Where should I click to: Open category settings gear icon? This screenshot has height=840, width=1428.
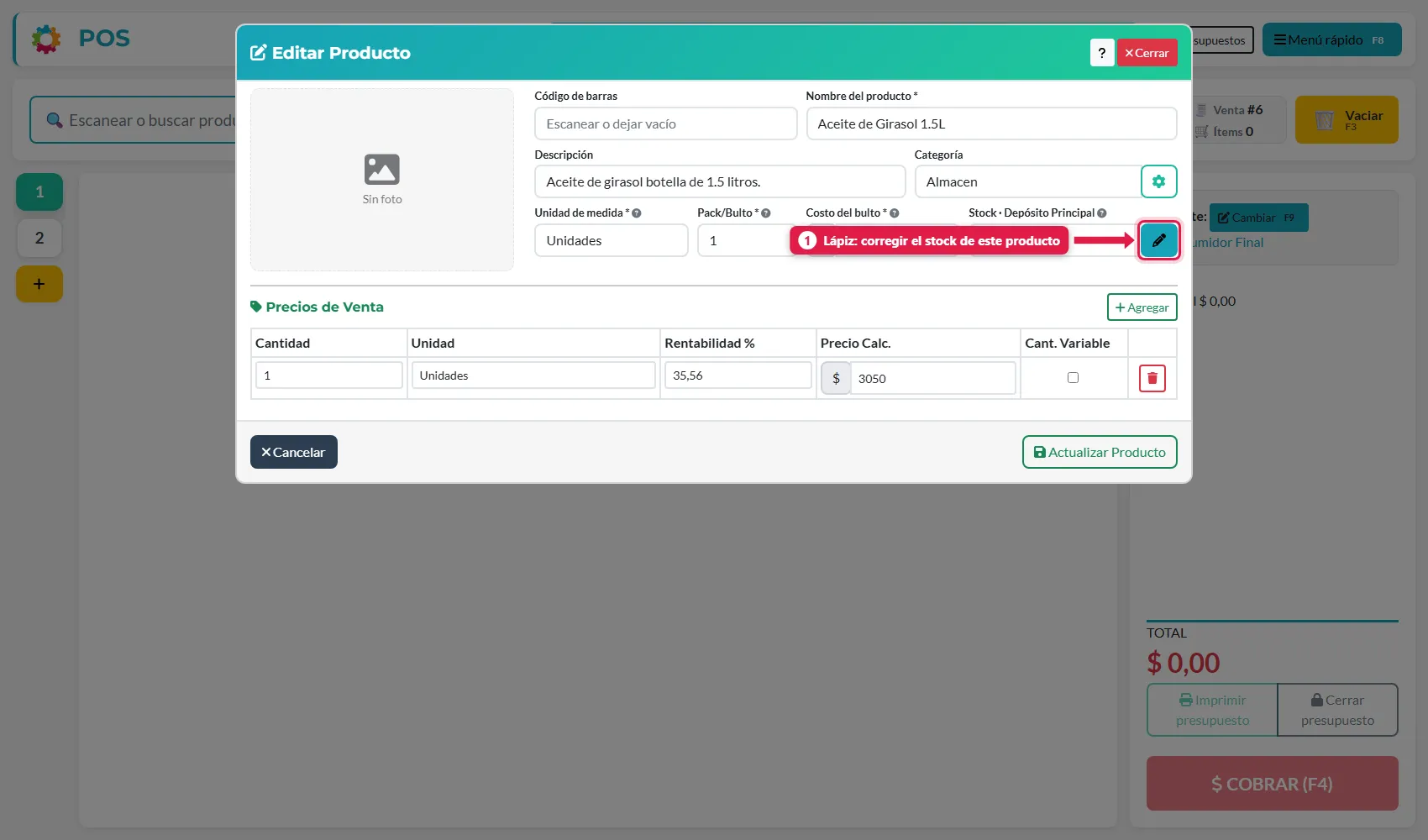pos(1158,181)
